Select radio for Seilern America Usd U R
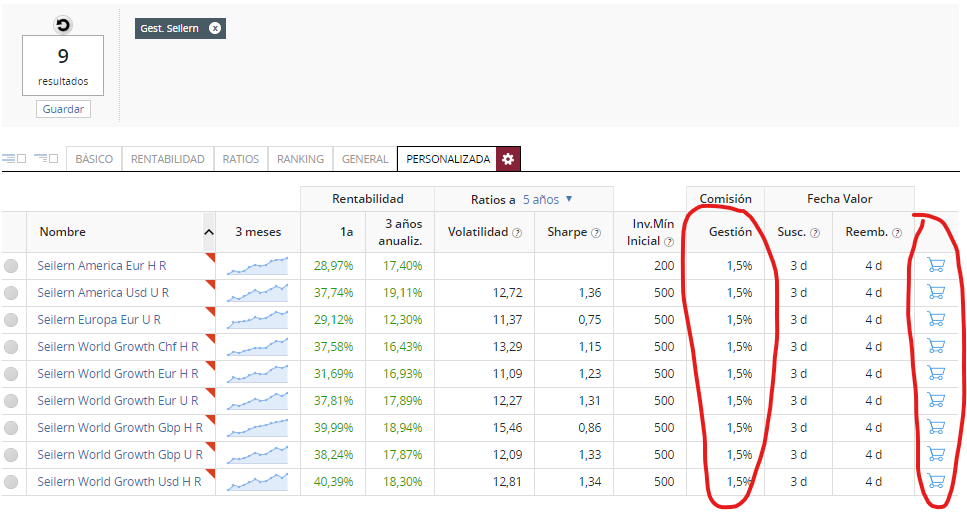The width and height of the screenshot is (967, 512). pyautogui.click(x=11, y=293)
